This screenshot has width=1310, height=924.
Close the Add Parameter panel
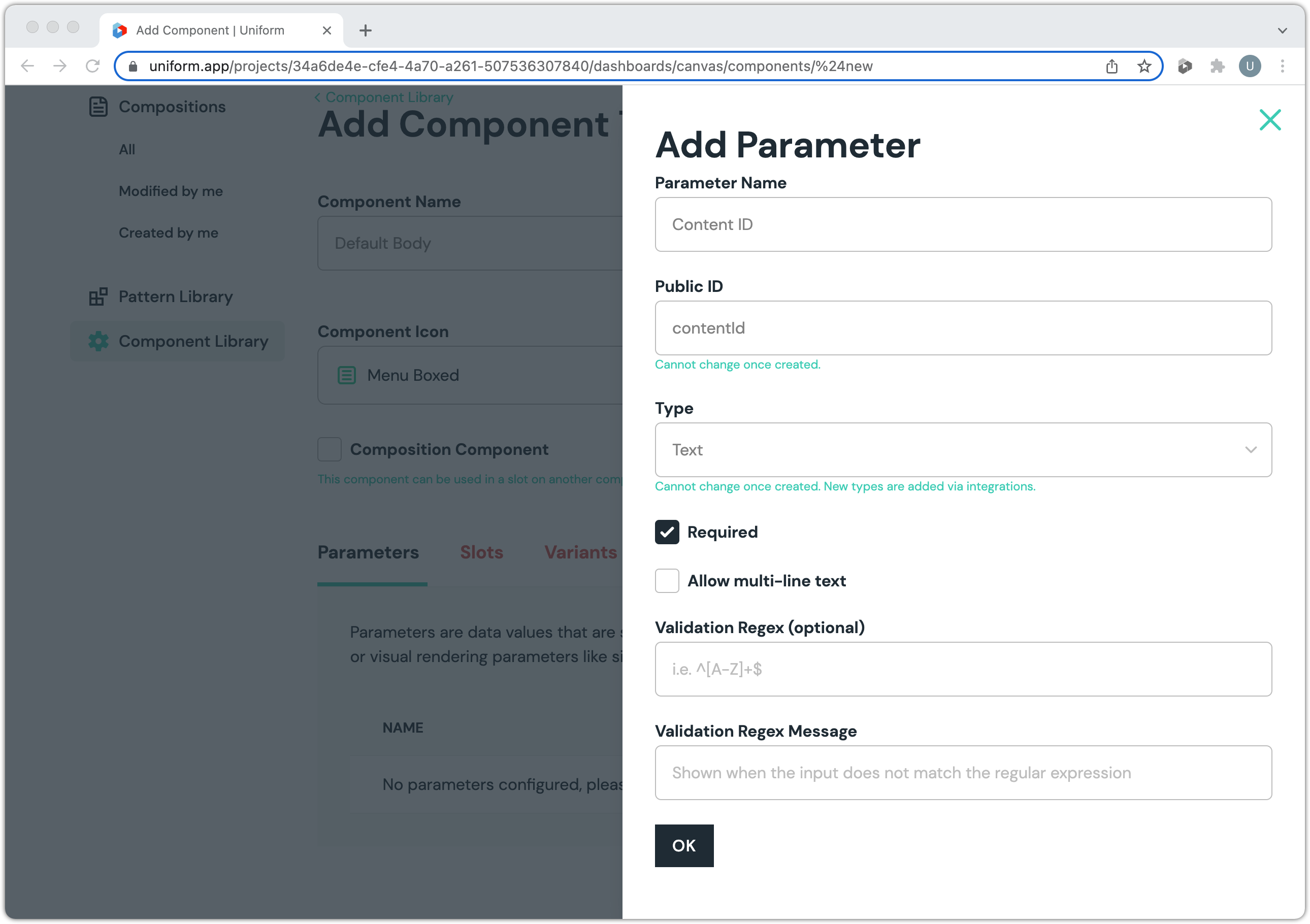point(1269,120)
